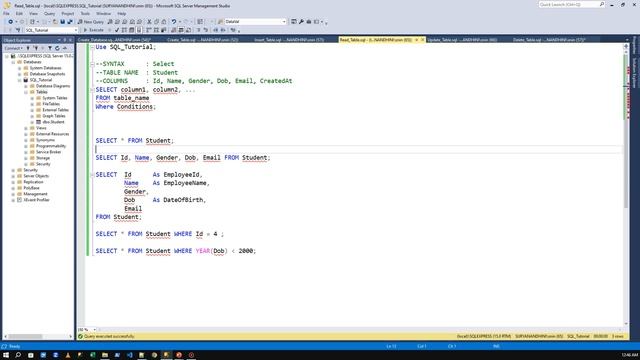Open the Windows Start menu
Viewport: 640px width, 360px height.
pyautogui.click(x=6, y=355)
